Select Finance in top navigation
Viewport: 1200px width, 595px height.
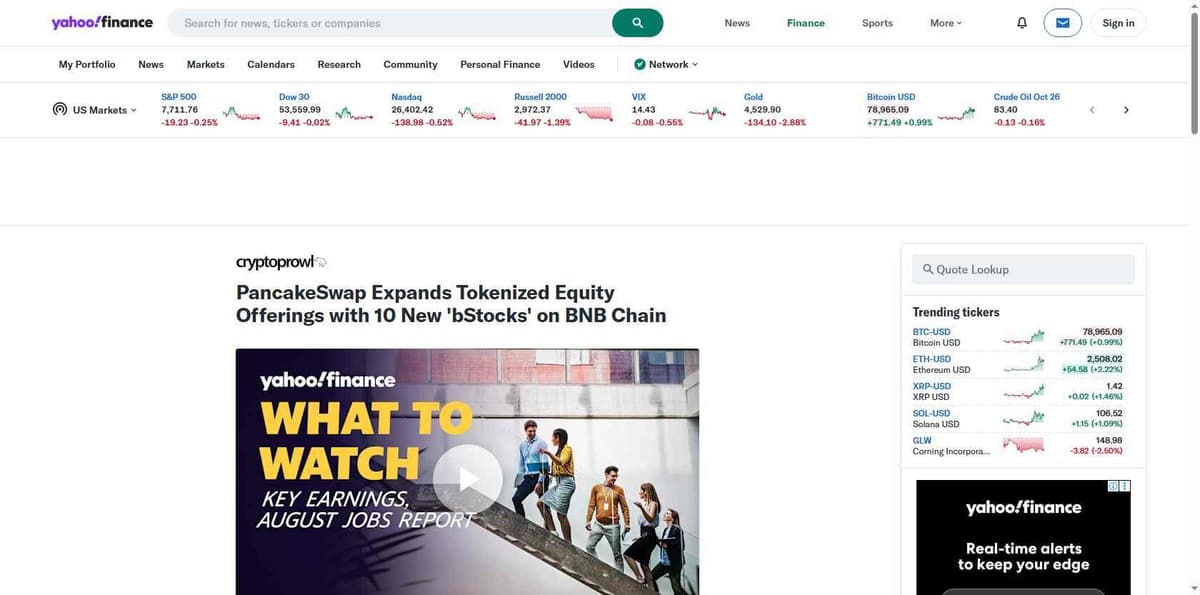click(x=806, y=23)
